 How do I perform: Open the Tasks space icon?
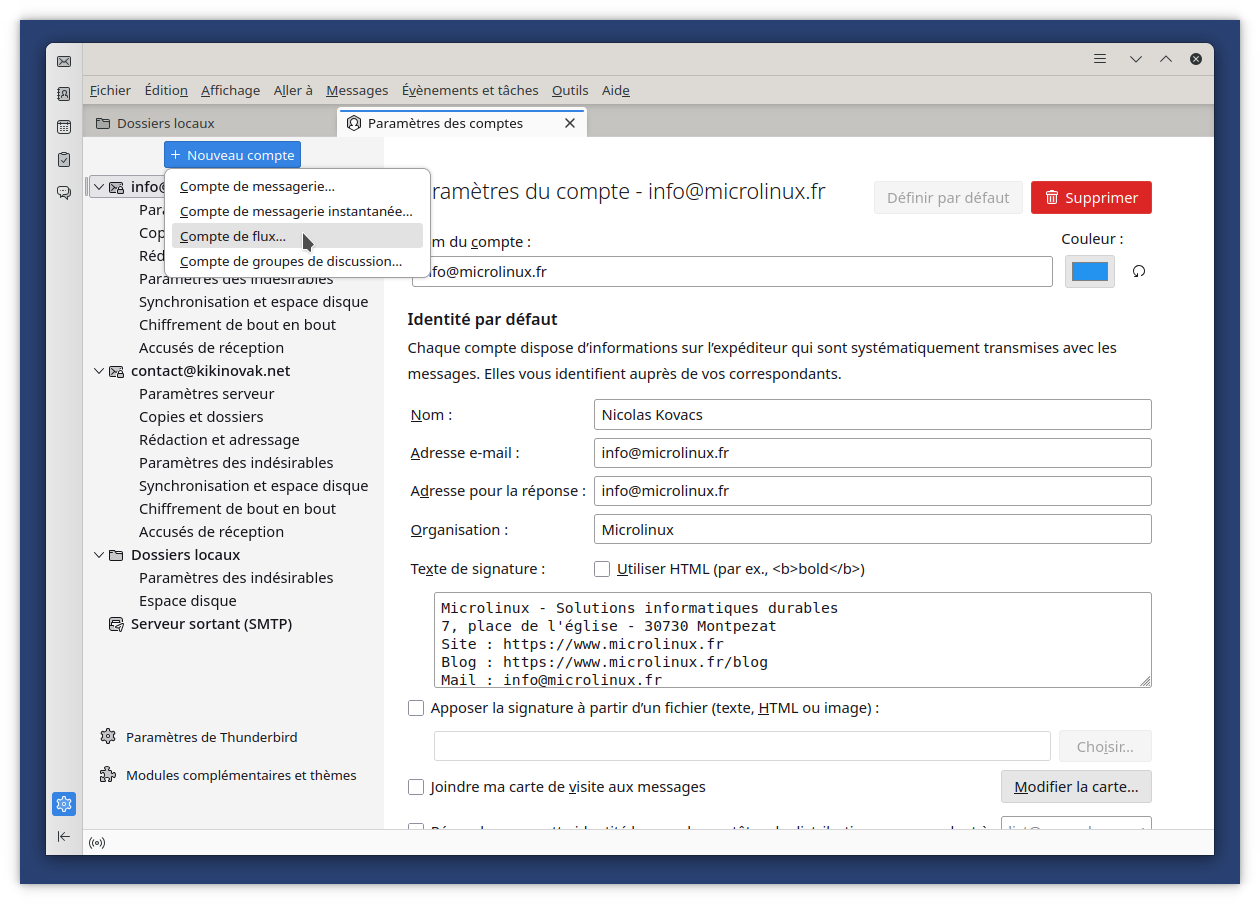point(64,159)
